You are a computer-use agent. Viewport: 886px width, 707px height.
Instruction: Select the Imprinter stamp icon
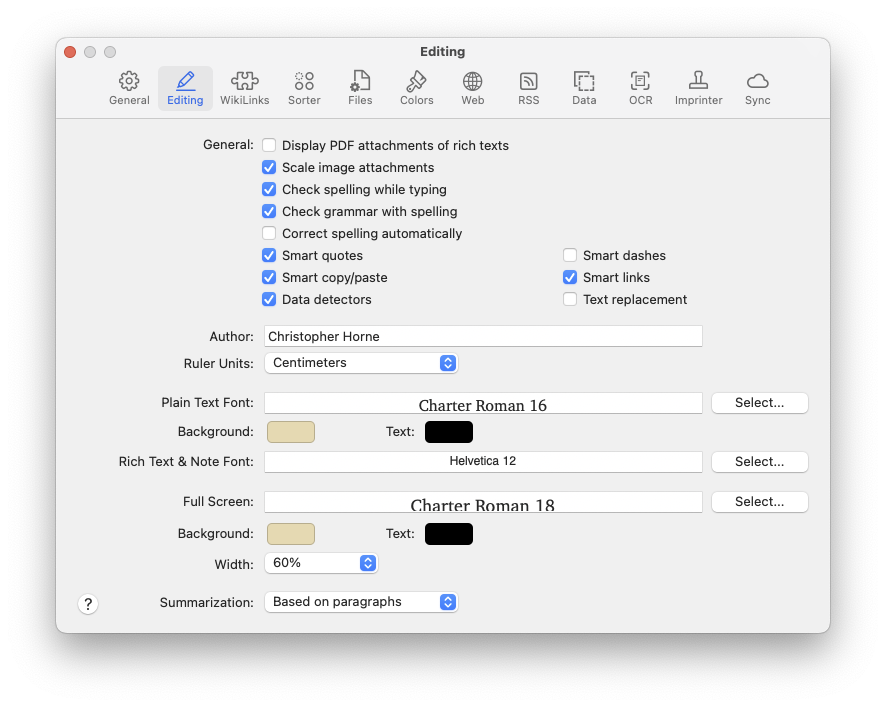[x=698, y=88]
